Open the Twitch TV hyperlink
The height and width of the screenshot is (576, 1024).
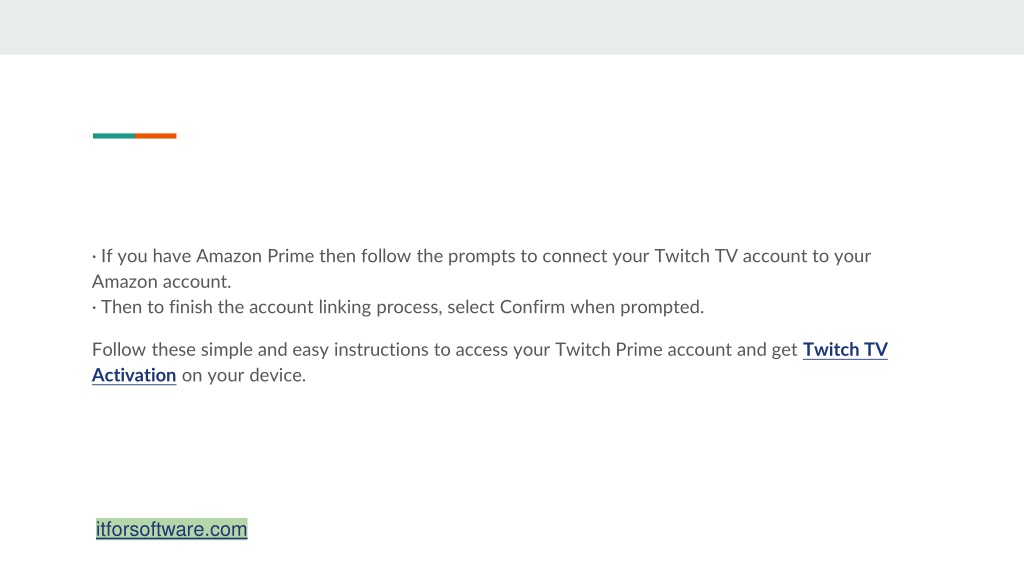pyautogui.click(x=845, y=350)
